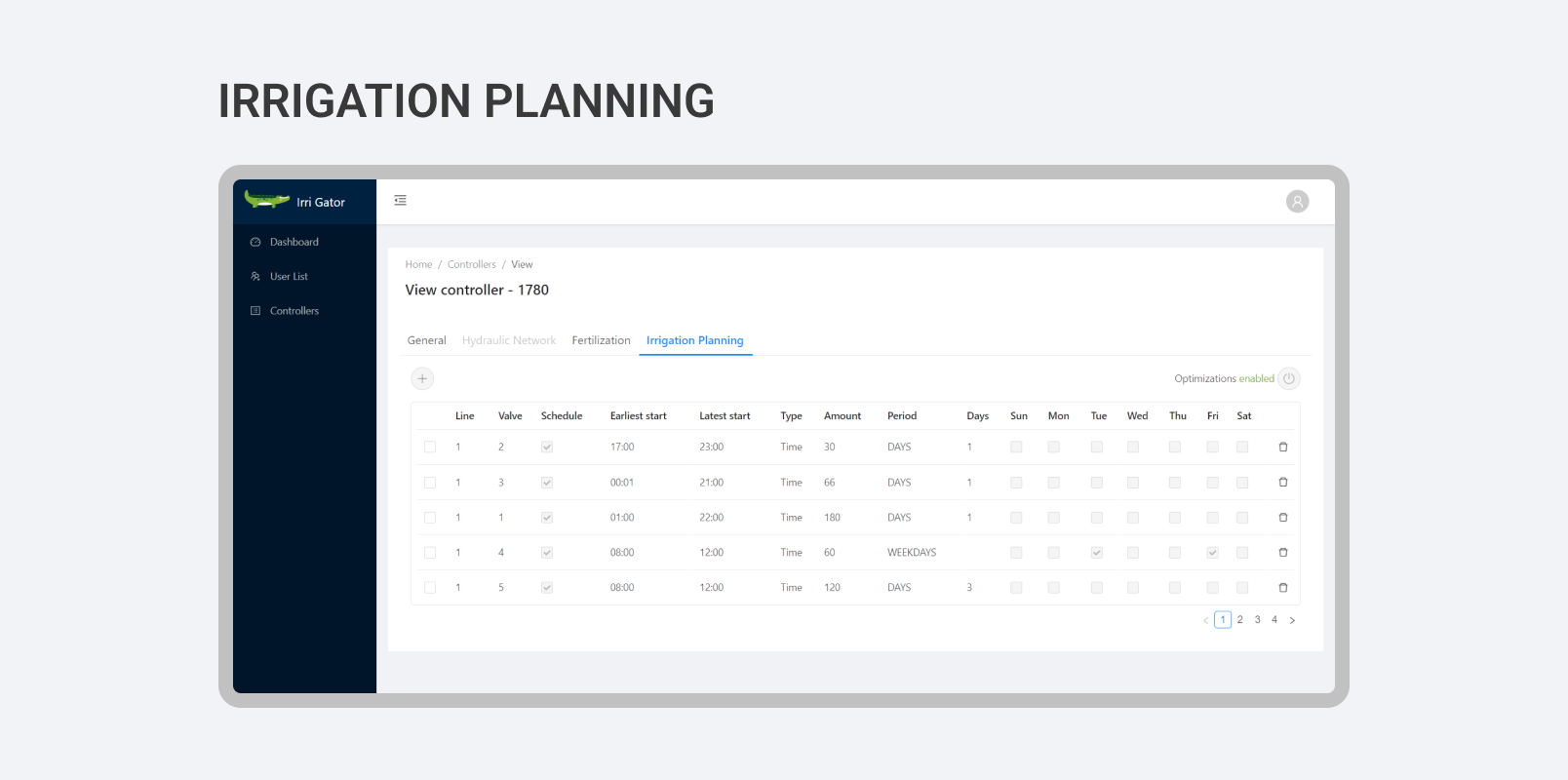Image resolution: width=1568 pixels, height=780 pixels.
Task: Click the 22:00 latest start cell
Action: coord(712,517)
